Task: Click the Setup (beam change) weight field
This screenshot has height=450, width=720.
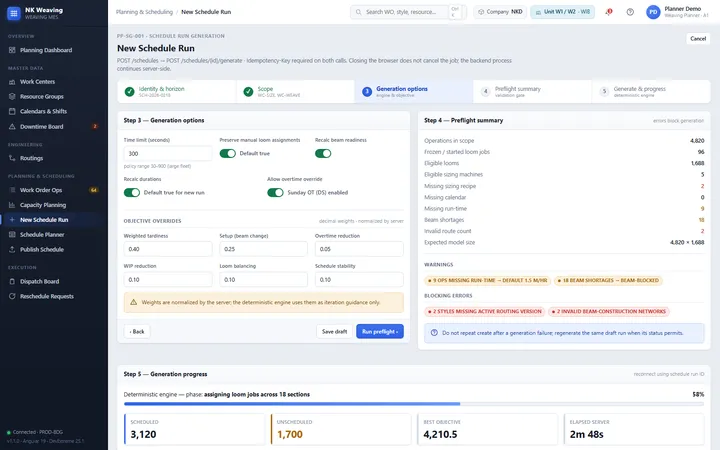Action: click(263, 249)
